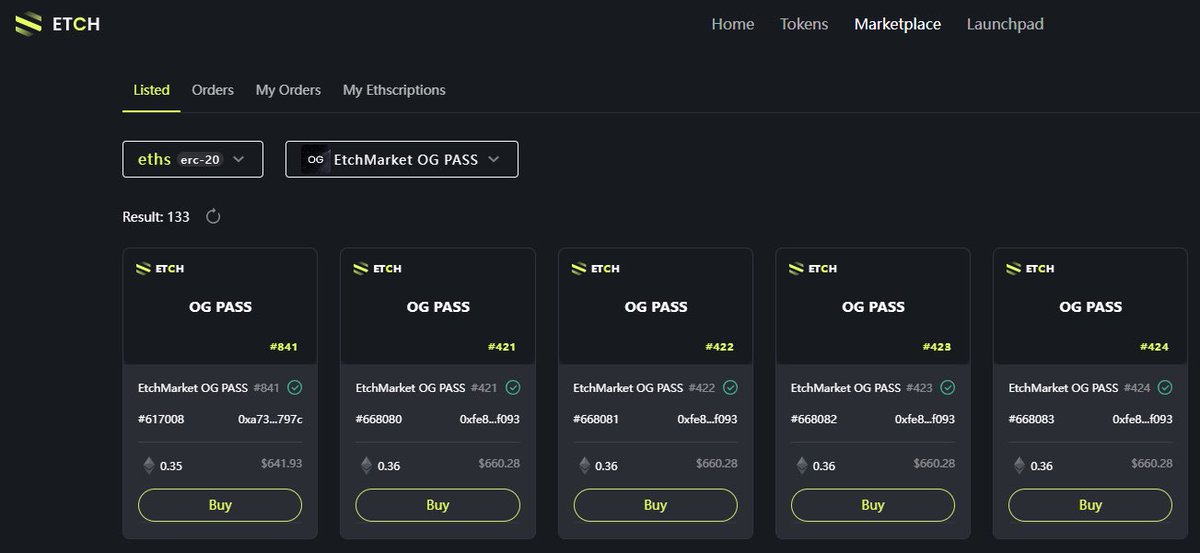1200x553 pixels.
Task: Click ethscription number #668083
Action: [x=1032, y=419]
